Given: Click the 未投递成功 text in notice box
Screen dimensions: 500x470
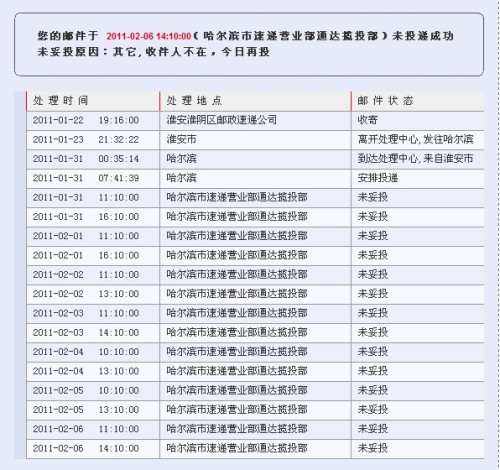Looking at the screenshot, I should (x=423, y=36).
